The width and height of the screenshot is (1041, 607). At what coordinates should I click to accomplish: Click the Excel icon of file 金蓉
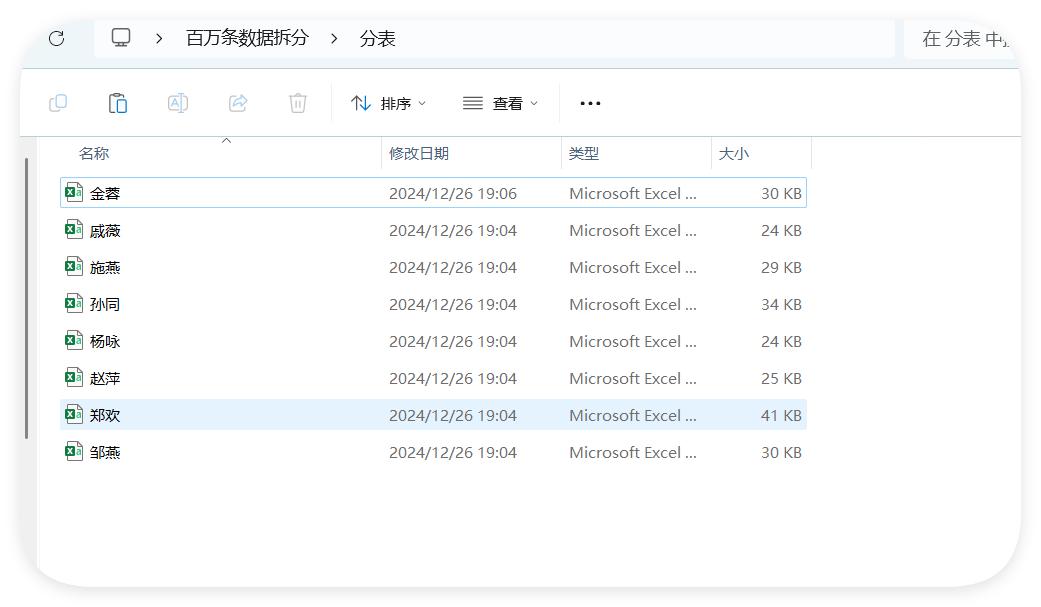74,193
